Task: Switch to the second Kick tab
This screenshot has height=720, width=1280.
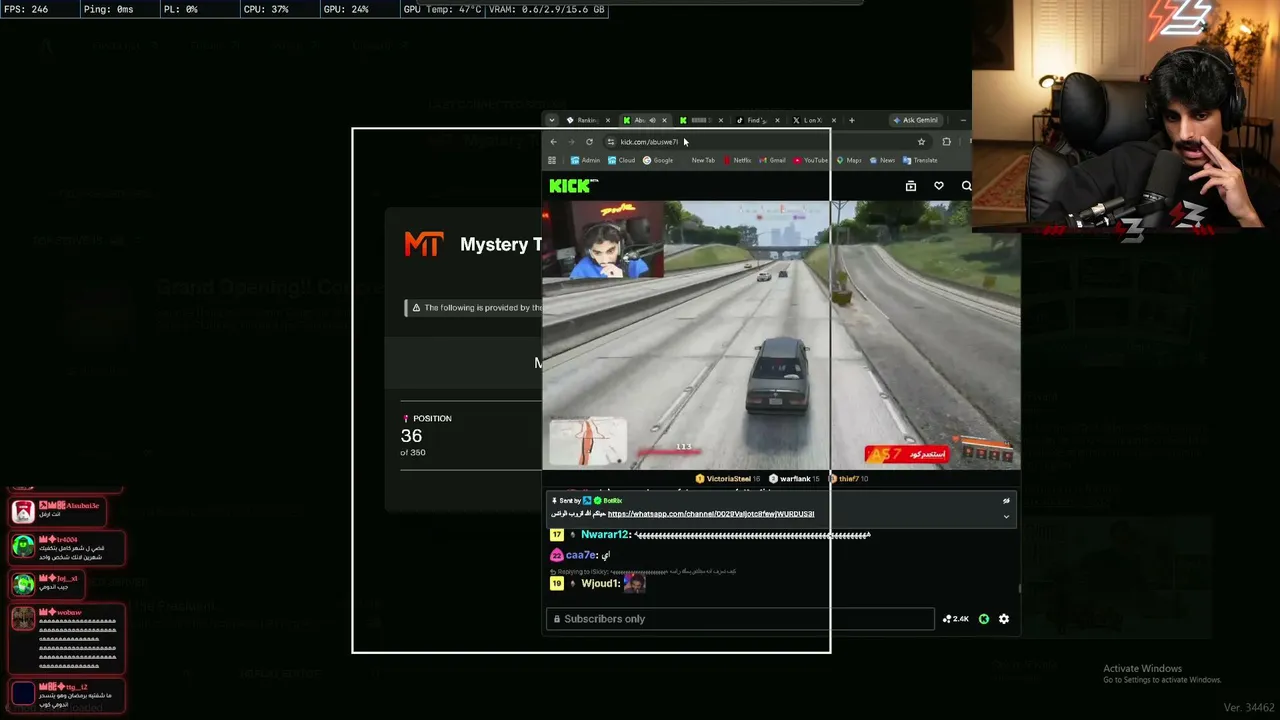Action: (x=701, y=121)
